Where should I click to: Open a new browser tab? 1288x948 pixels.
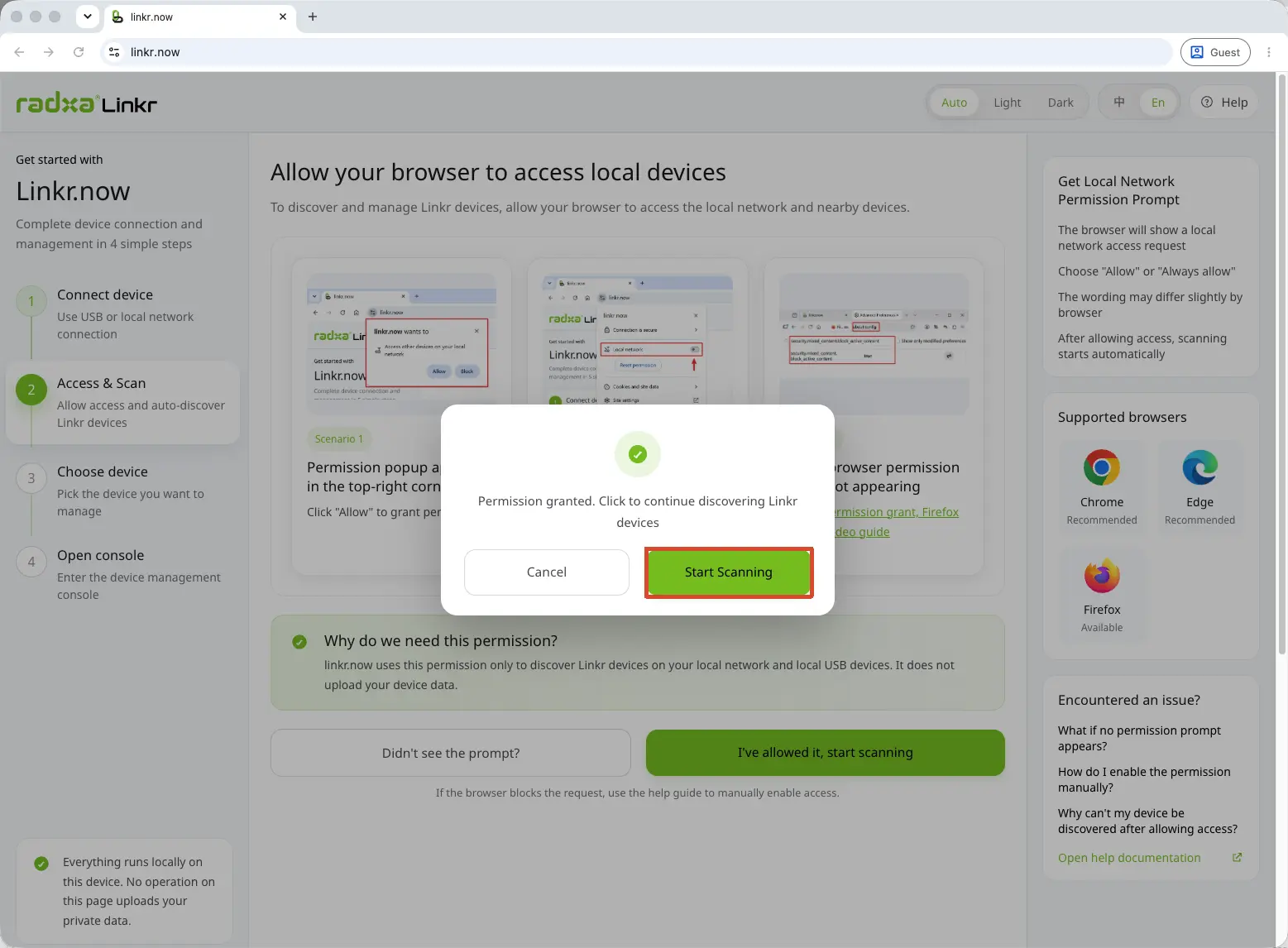point(313,17)
